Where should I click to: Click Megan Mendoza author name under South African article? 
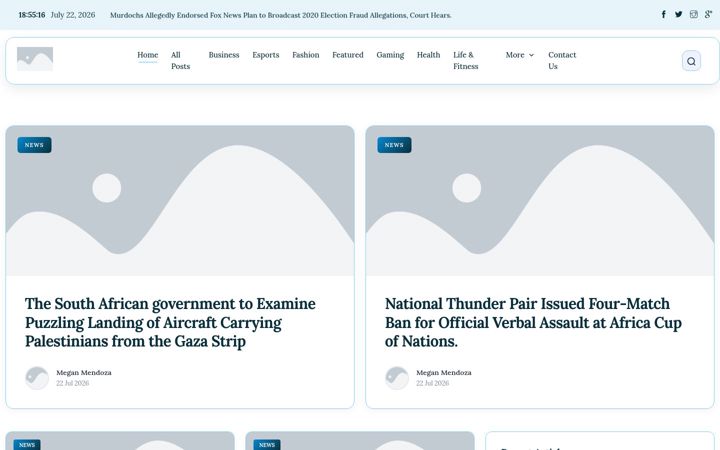pos(84,373)
